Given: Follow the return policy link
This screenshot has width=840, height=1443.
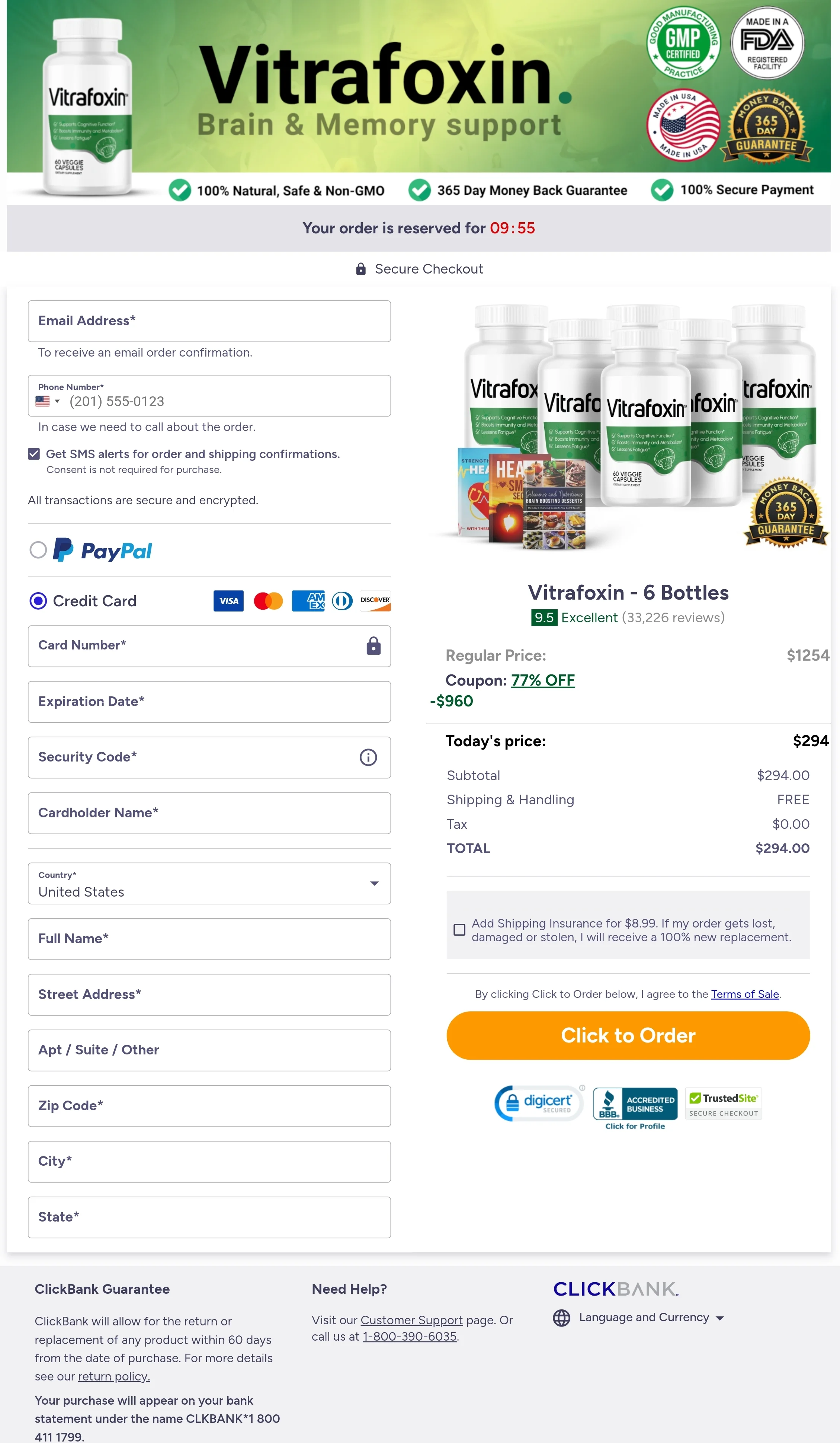Looking at the screenshot, I should (x=114, y=1377).
